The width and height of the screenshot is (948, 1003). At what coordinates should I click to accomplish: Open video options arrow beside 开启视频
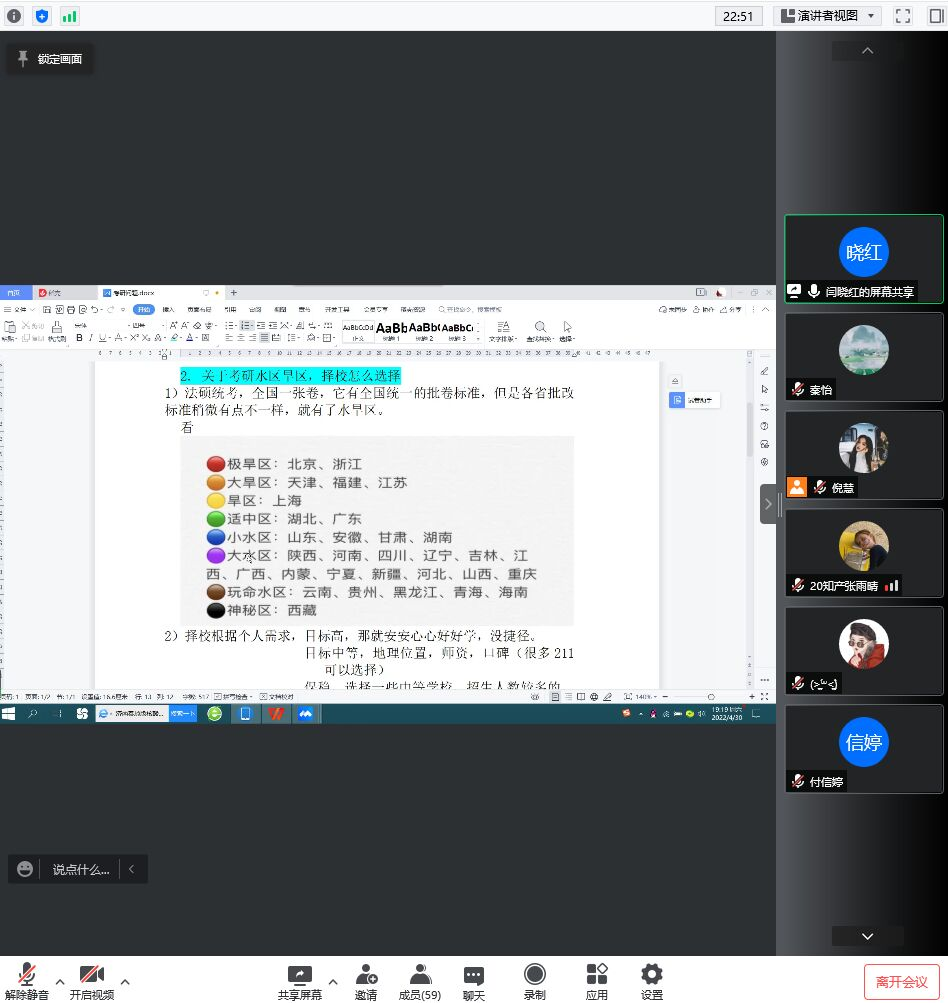coord(125,980)
